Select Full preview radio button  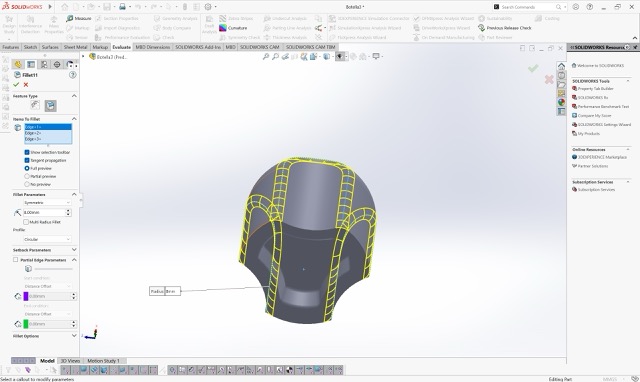[27, 168]
